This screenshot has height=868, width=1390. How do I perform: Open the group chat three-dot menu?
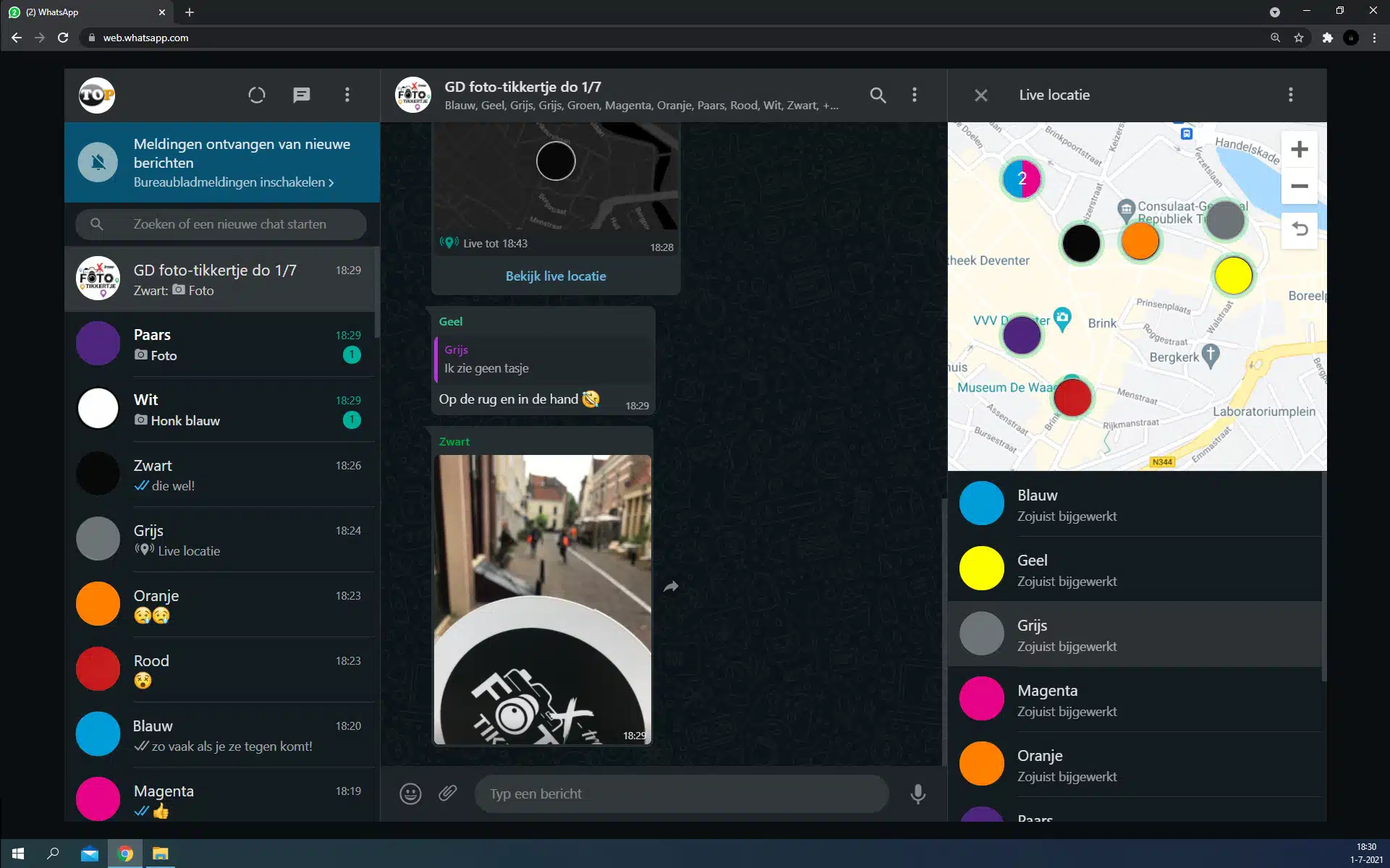(x=915, y=95)
